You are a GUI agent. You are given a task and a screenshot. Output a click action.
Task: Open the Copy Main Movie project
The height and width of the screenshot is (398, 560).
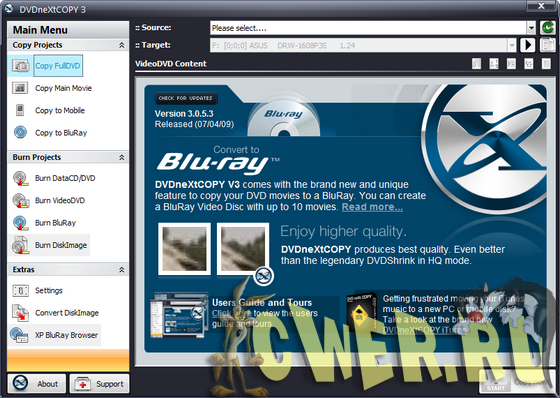[63, 88]
